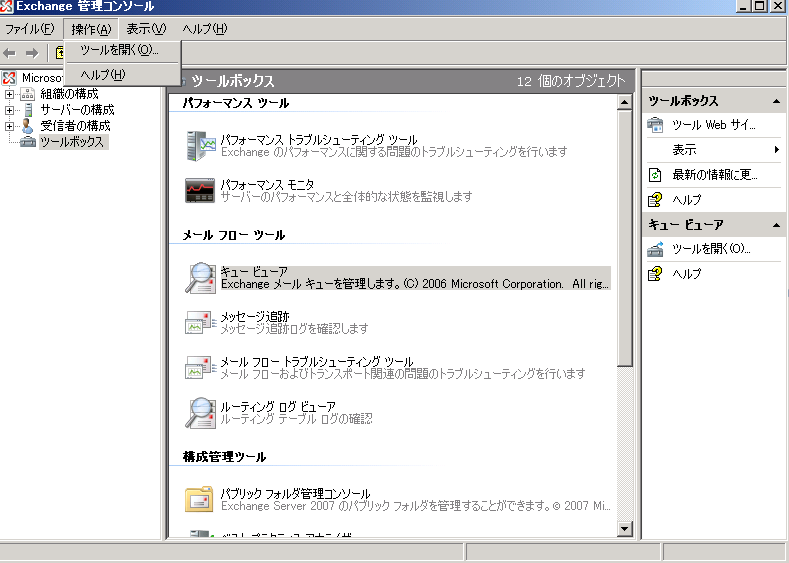Collapse the キュー ビューア actions section
Screen dimensions: 789x563
(776, 225)
